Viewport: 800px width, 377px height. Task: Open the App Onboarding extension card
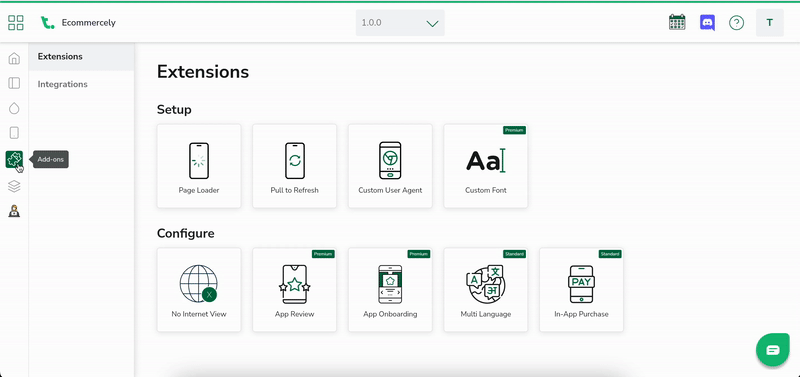click(x=390, y=290)
